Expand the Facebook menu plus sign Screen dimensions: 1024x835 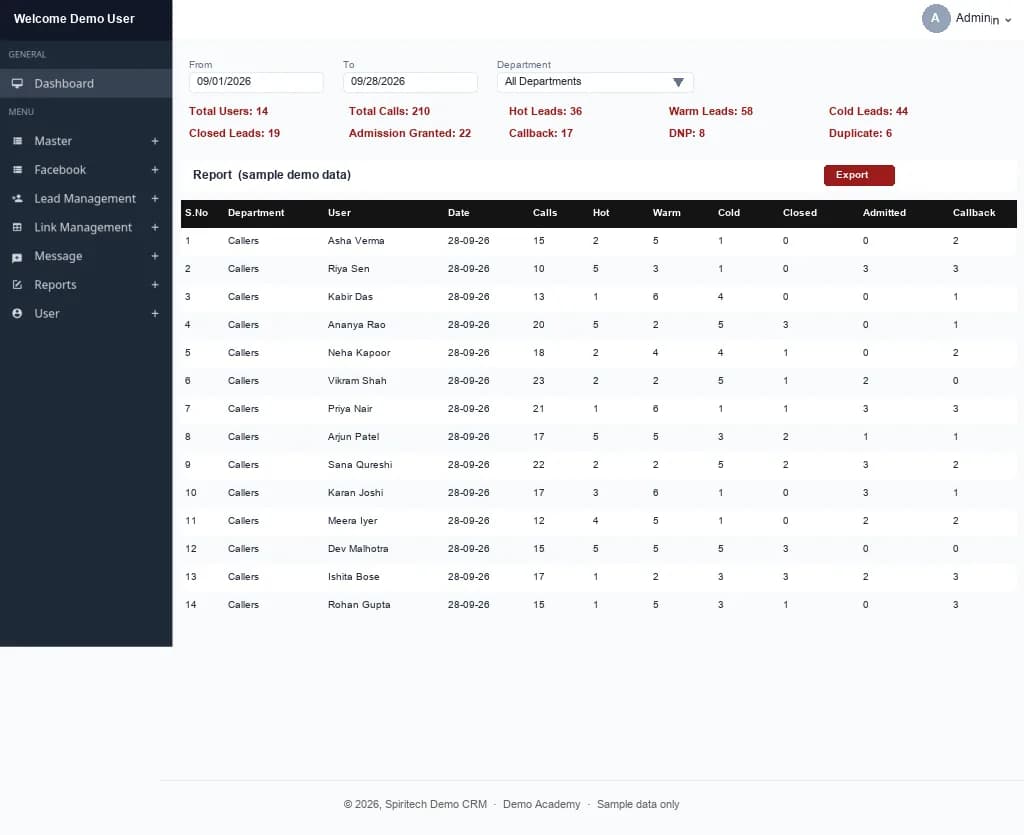pyautogui.click(x=155, y=170)
